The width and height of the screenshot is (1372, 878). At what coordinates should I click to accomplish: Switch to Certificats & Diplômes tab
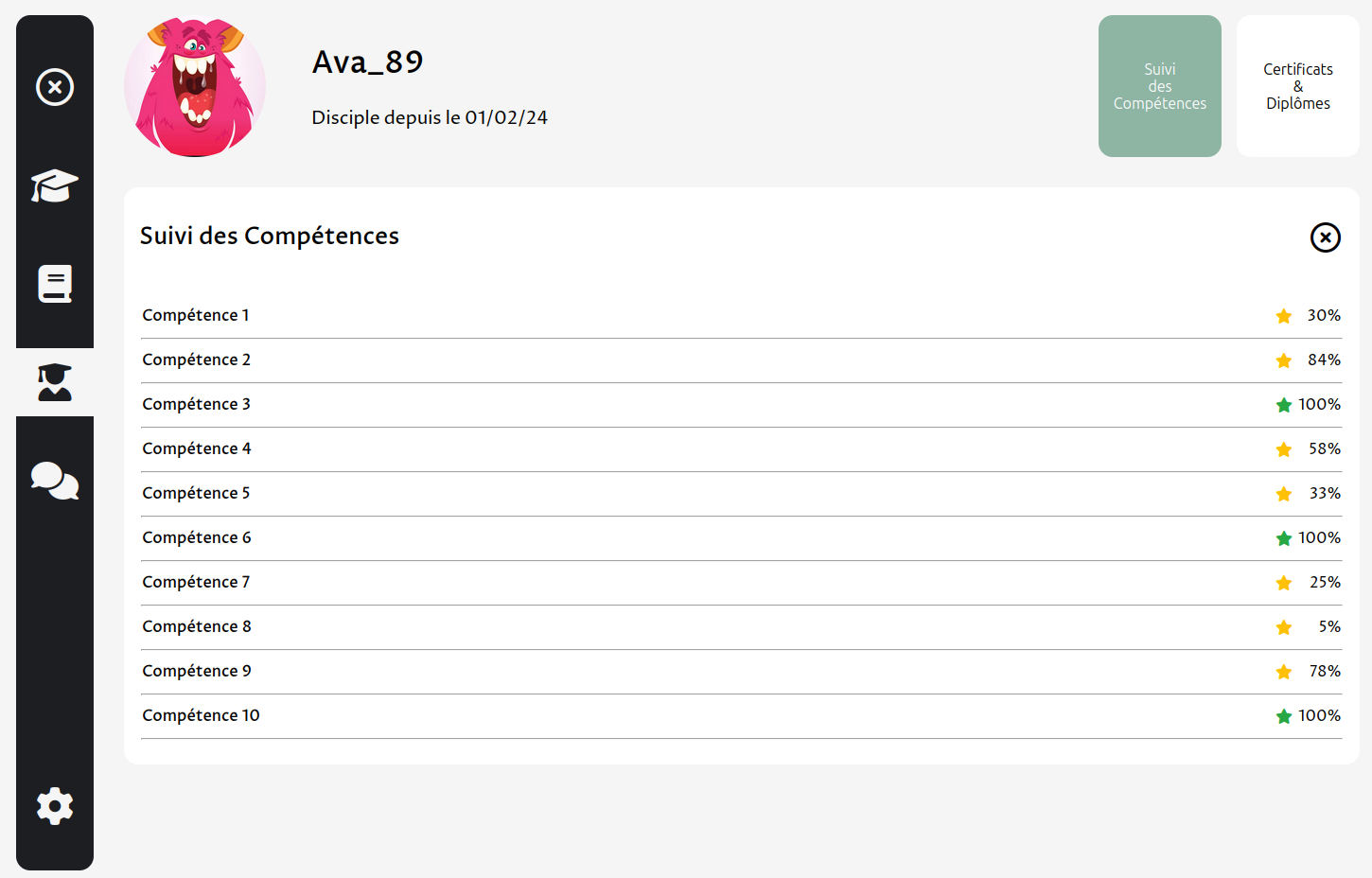pyautogui.click(x=1297, y=86)
